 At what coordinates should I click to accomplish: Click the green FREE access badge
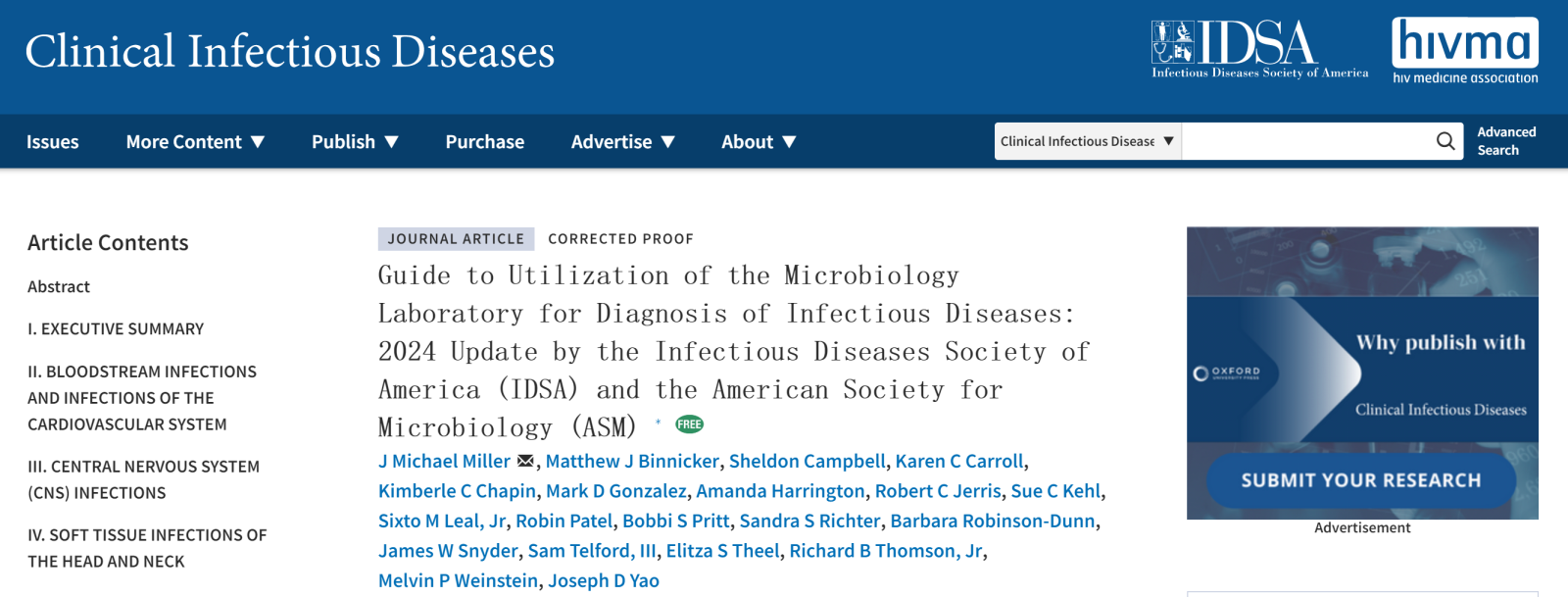coord(690,424)
